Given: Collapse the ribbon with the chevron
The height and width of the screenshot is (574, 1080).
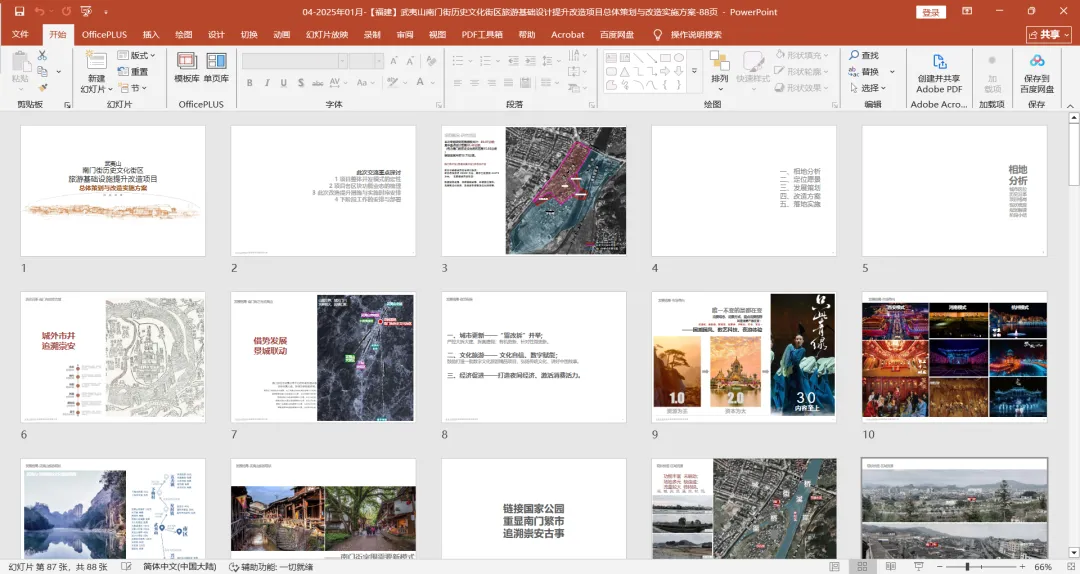Looking at the screenshot, I should [1070, 105].
